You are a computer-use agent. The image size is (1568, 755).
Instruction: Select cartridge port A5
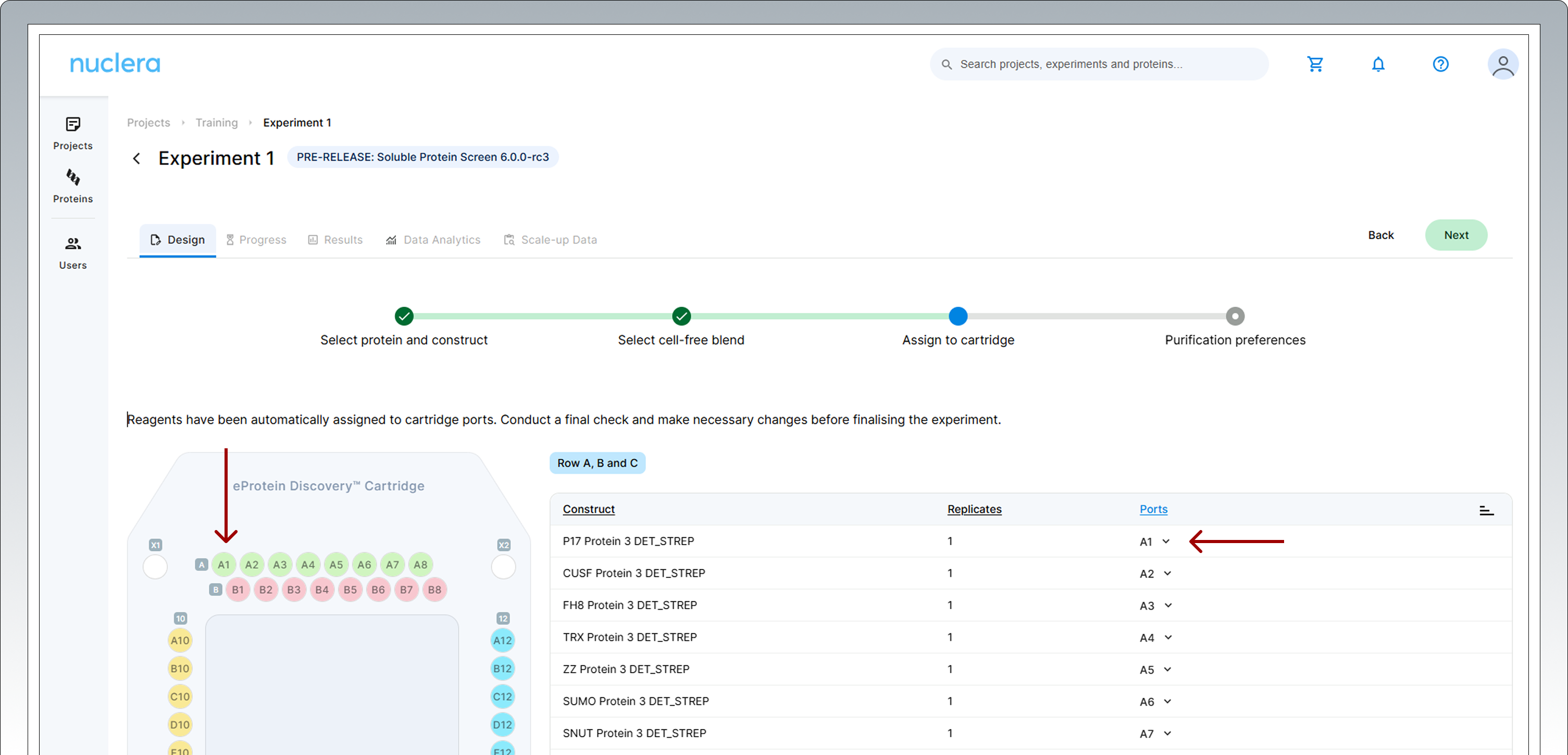pos(336,564)
